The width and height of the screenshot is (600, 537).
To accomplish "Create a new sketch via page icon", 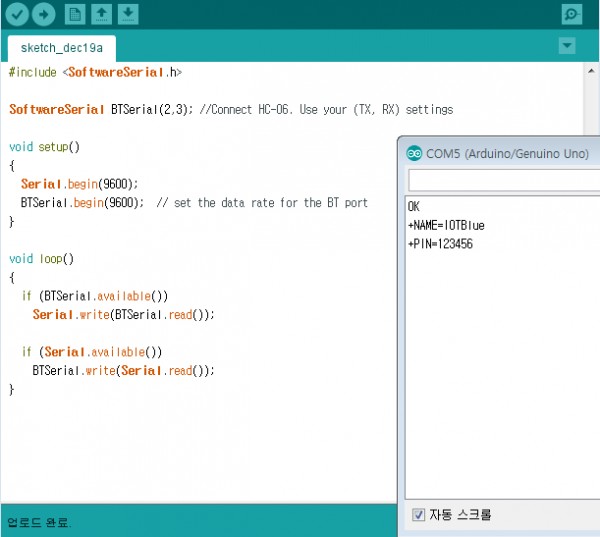I will [75, 15].
